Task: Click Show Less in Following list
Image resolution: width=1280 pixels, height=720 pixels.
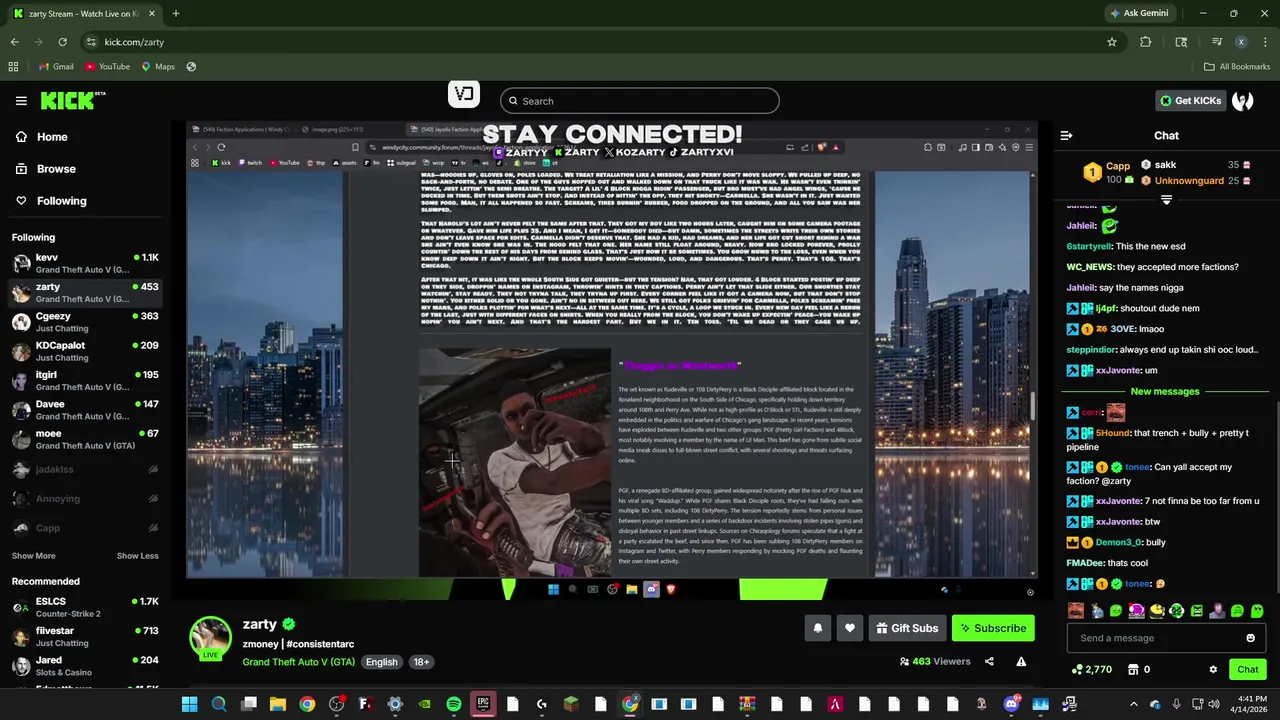Action: point(137,556)
